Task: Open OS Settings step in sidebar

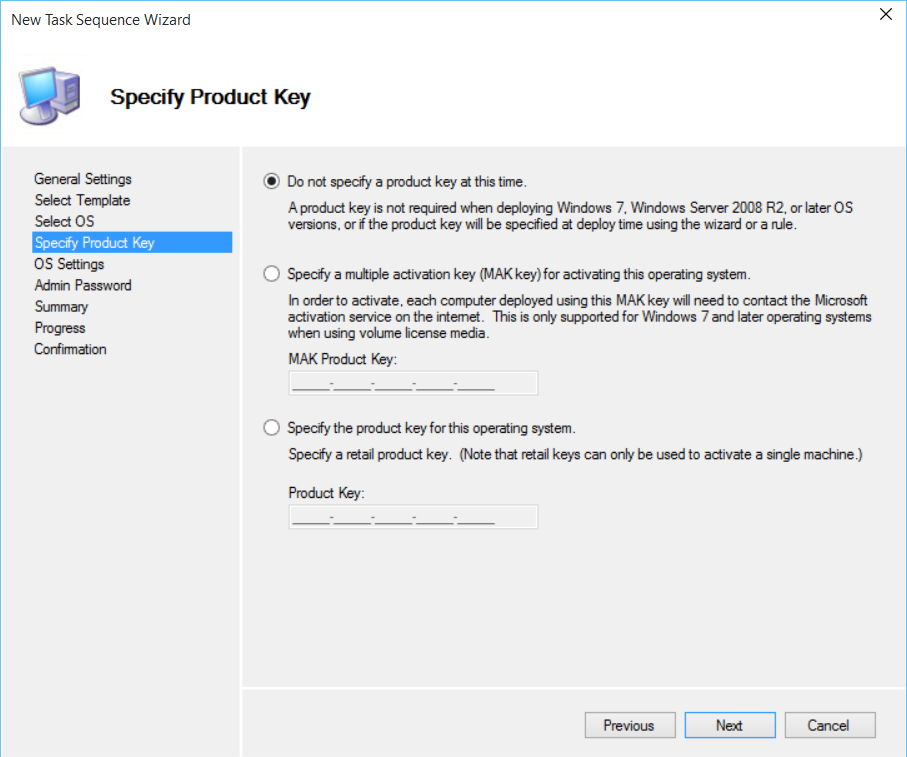Action: (x=69, y=264)
